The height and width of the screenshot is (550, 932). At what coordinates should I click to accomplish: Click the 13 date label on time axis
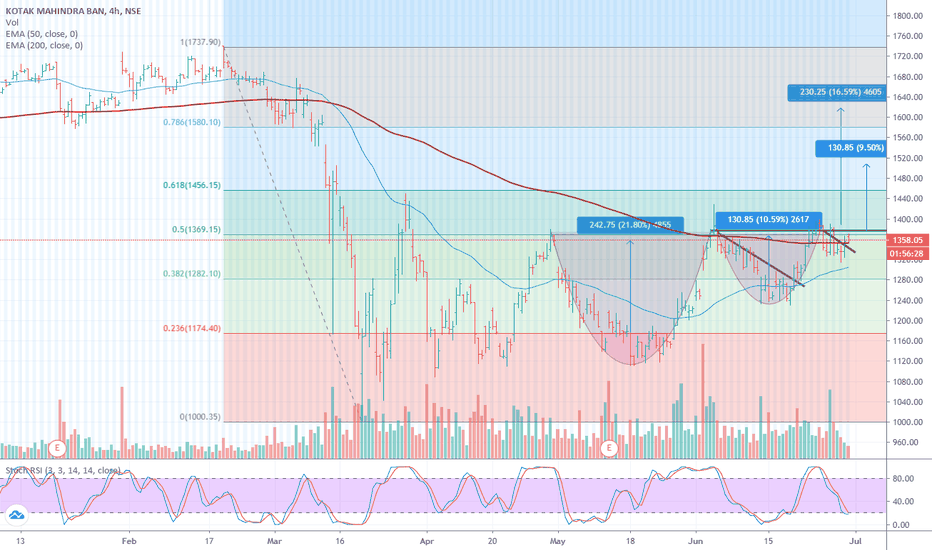pyautogui.click(x=21, y=541)
